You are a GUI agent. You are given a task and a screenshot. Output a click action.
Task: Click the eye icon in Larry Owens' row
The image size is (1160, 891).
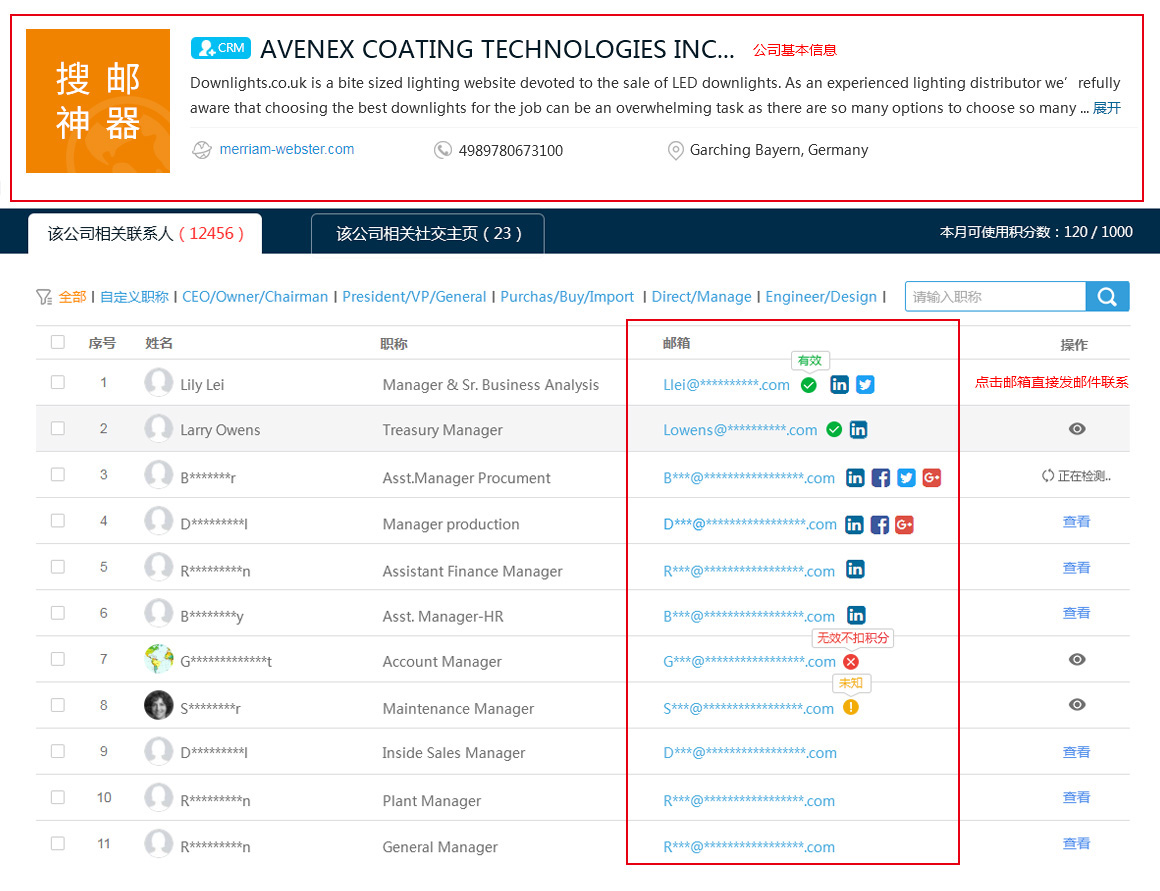pos(1077,429)
